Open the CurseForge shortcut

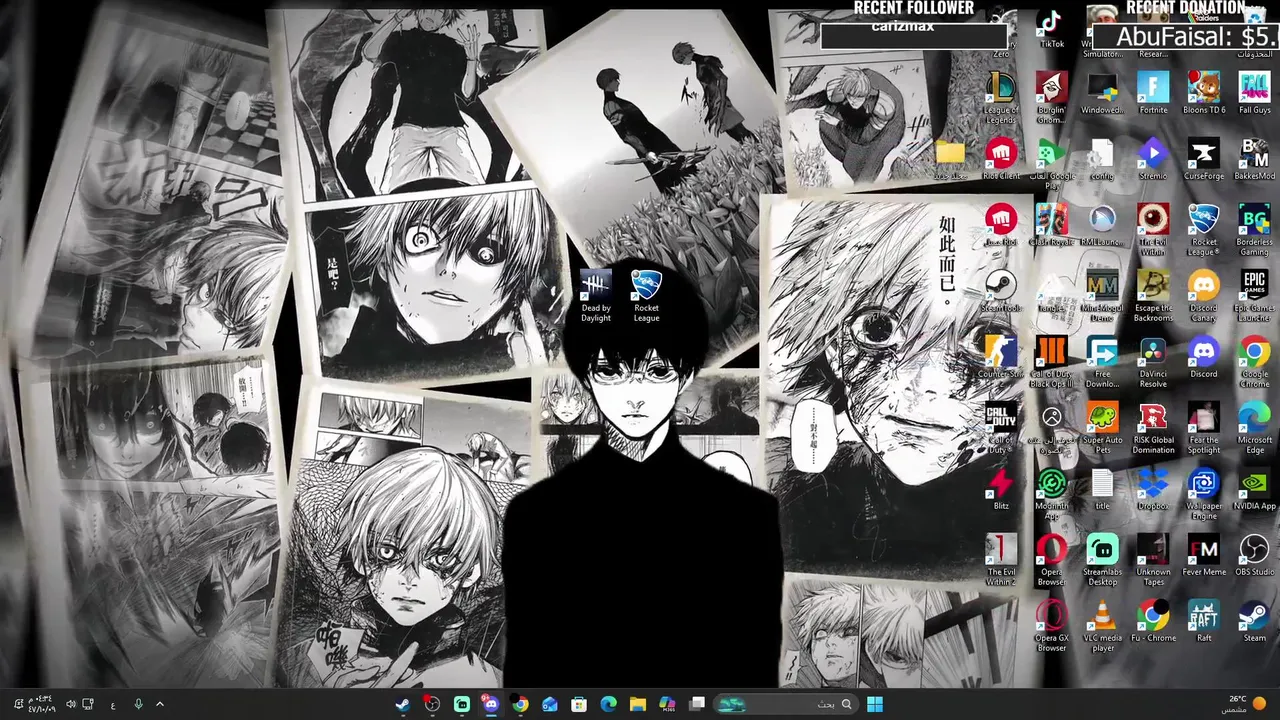(1204, 159)
